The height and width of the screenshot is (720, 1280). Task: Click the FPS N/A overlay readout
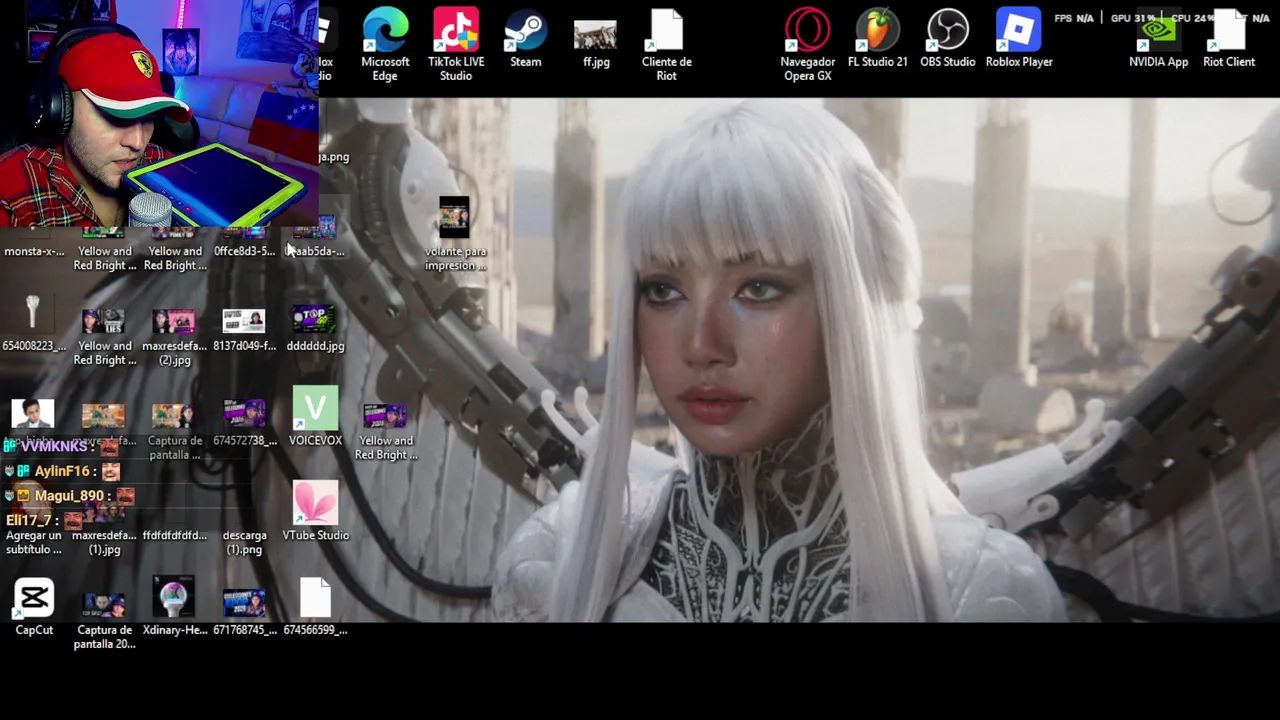pyautogui.click(x=1074, y=18)
